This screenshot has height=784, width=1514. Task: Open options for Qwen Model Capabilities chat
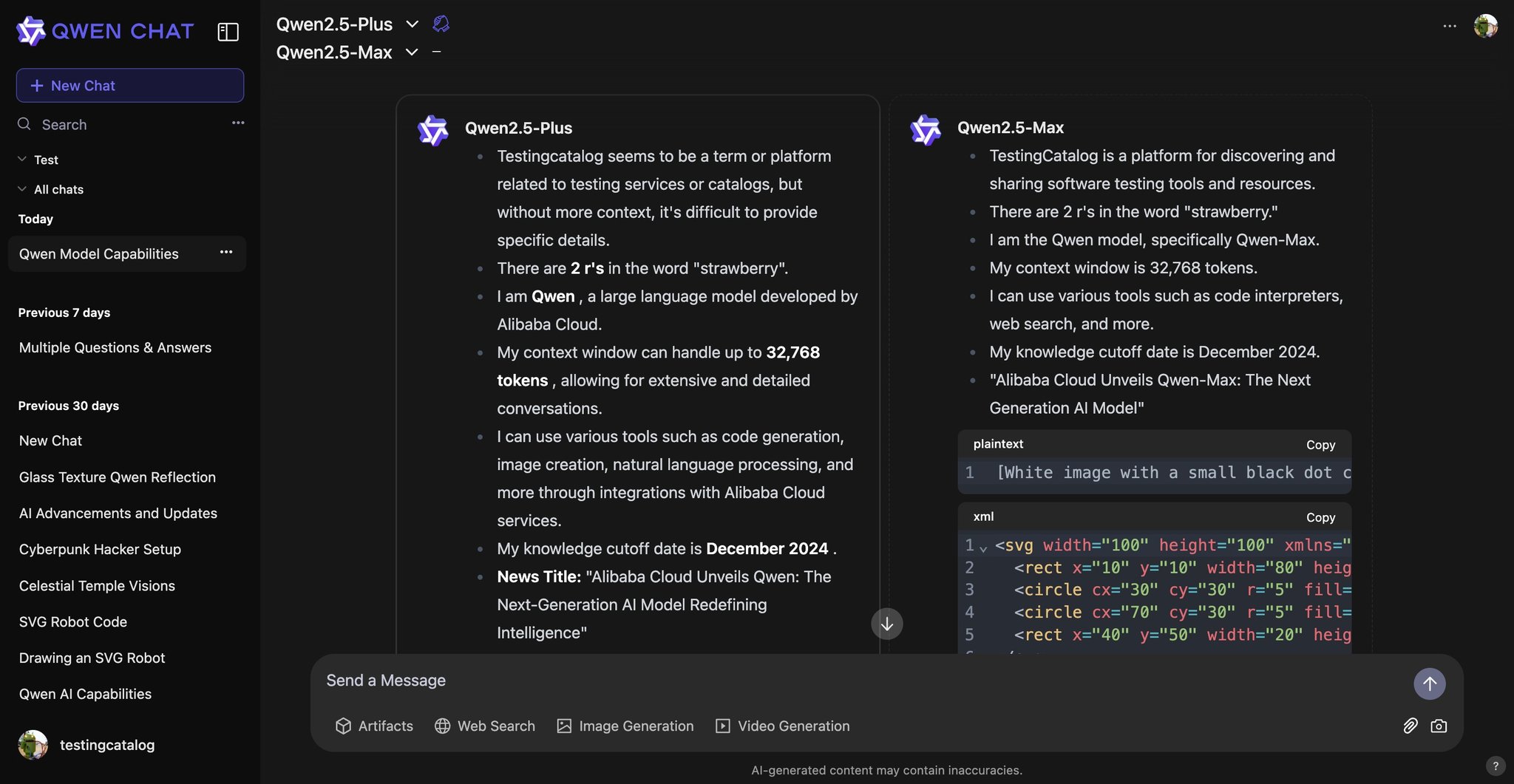tap(226, 253)
